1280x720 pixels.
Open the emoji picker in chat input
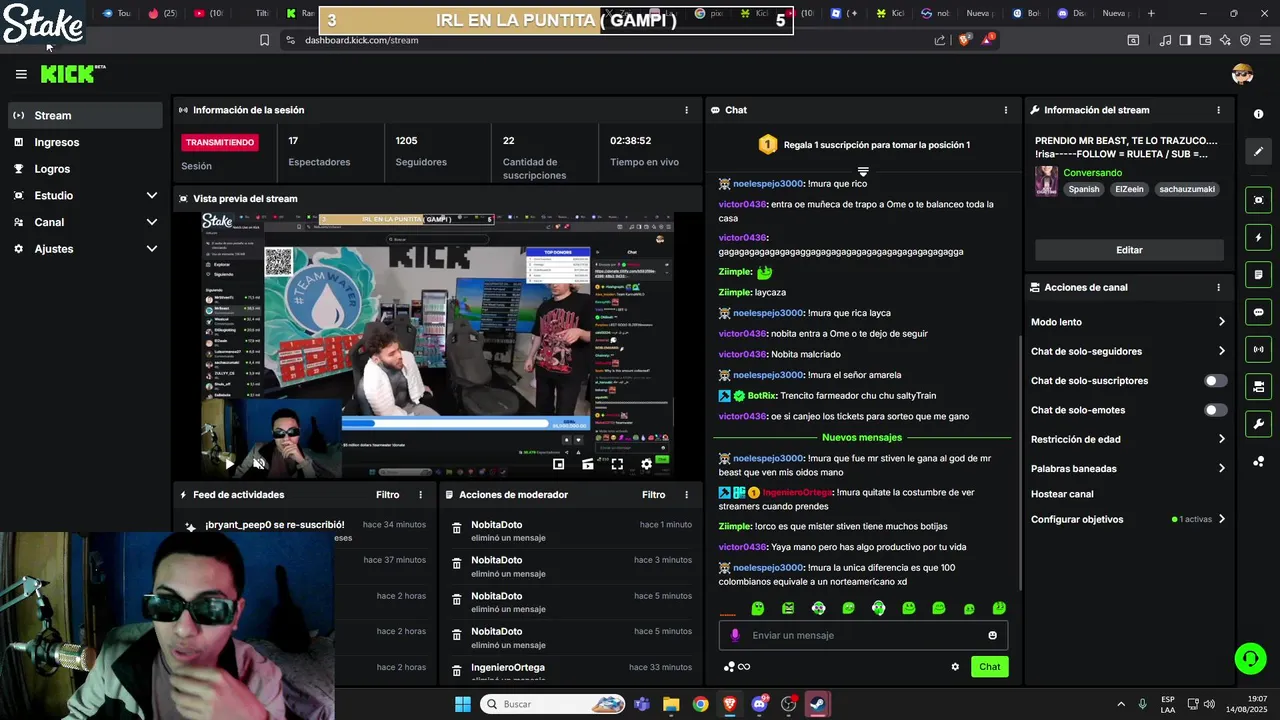click(992, 635)
